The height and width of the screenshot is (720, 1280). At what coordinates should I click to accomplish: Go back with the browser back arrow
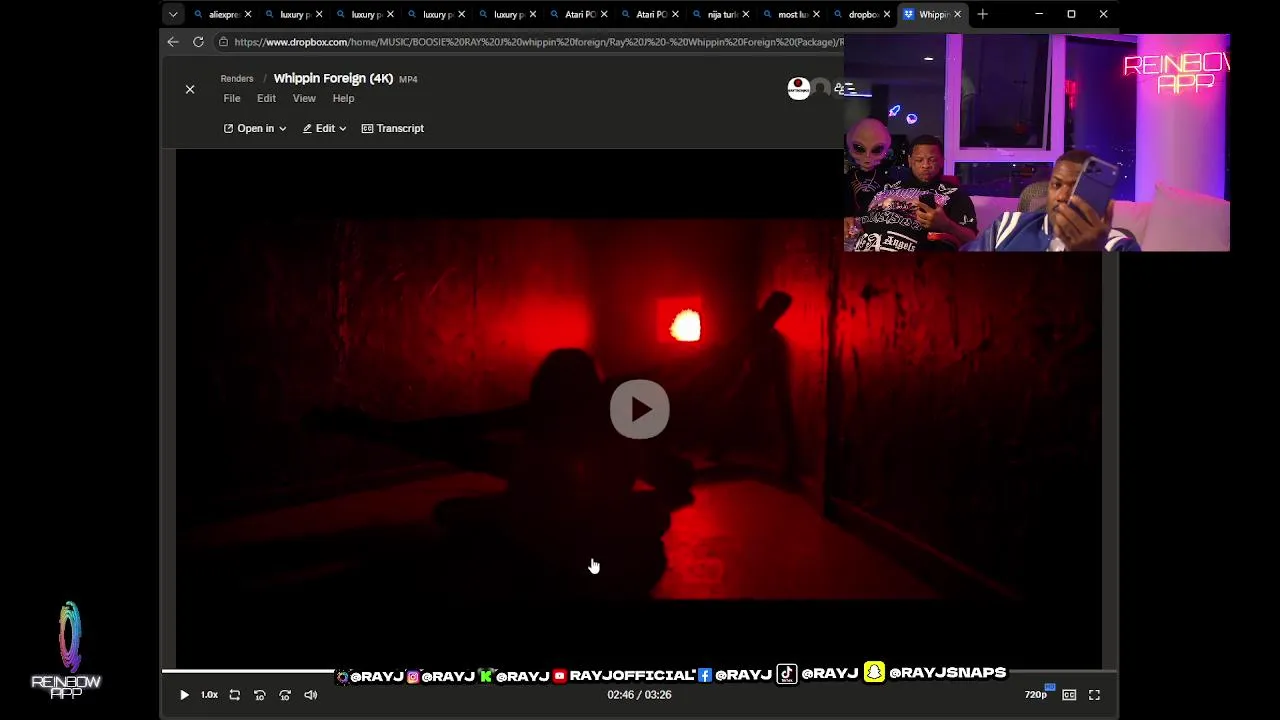point(173,42)
